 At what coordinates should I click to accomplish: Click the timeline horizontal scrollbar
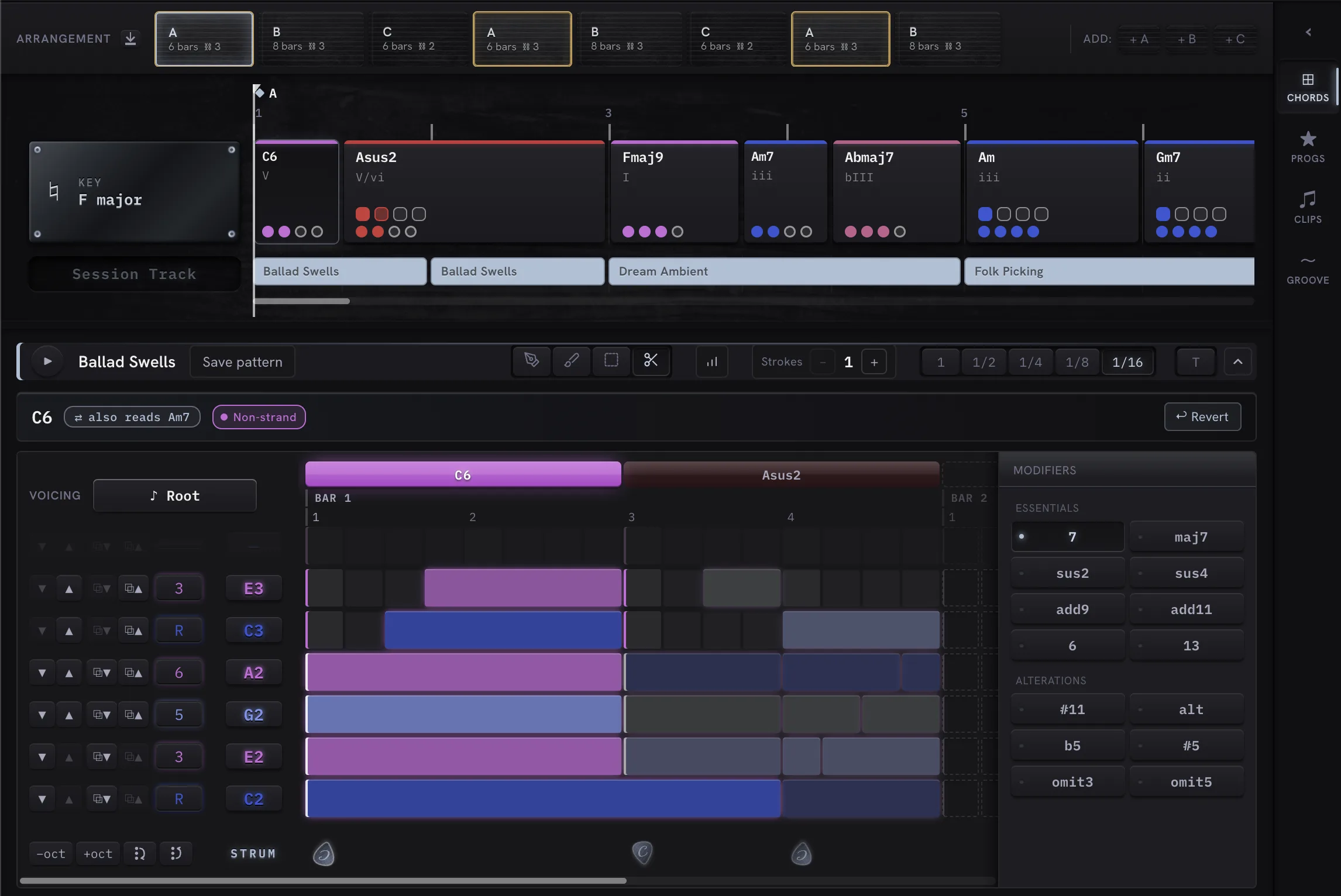pyautogui.click(x=302, y=301)
